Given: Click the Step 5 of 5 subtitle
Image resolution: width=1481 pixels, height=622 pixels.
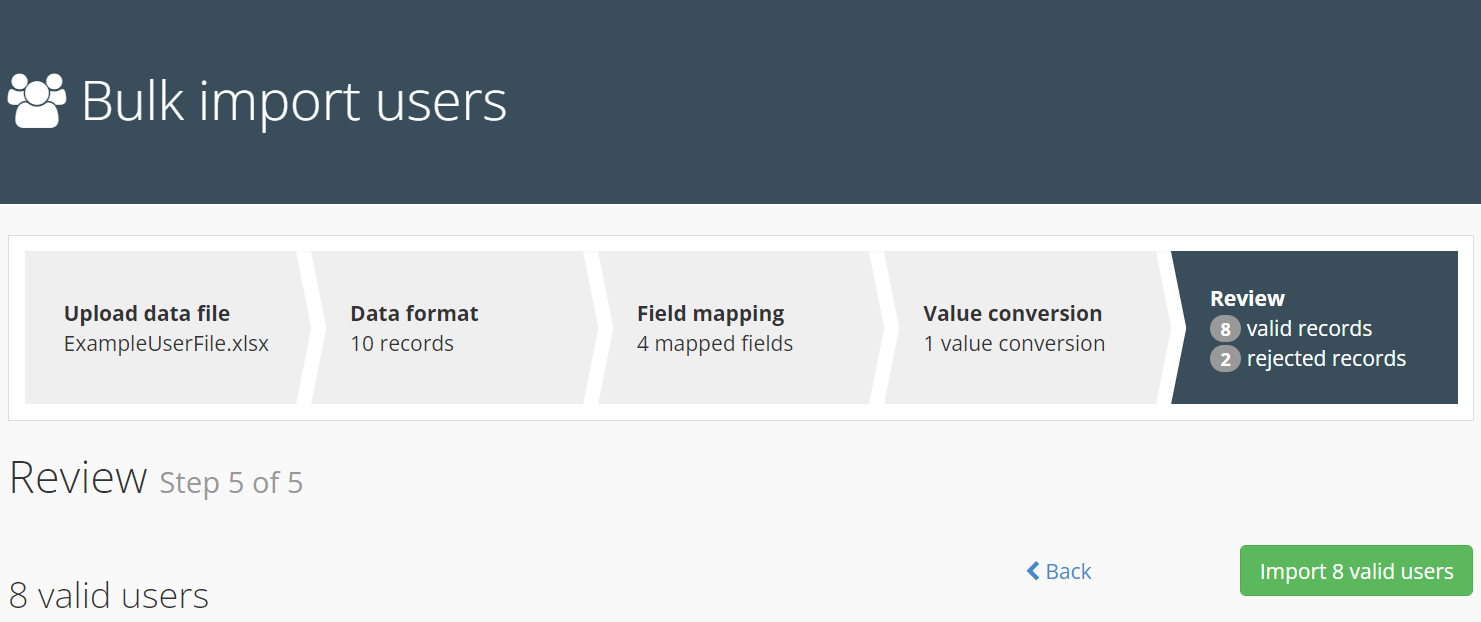Looking at the screenshot, I should point(231,483).
